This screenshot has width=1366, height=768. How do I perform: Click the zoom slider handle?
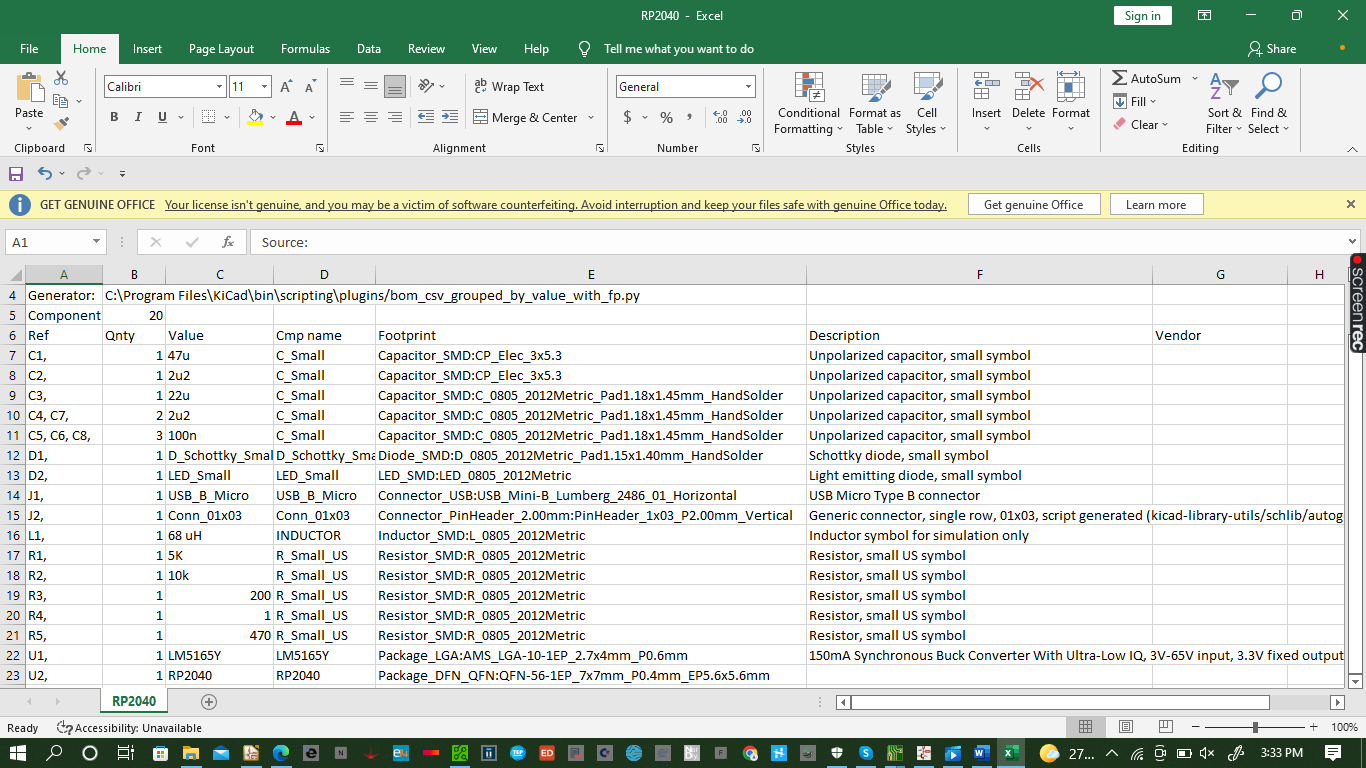[1255, 727]
